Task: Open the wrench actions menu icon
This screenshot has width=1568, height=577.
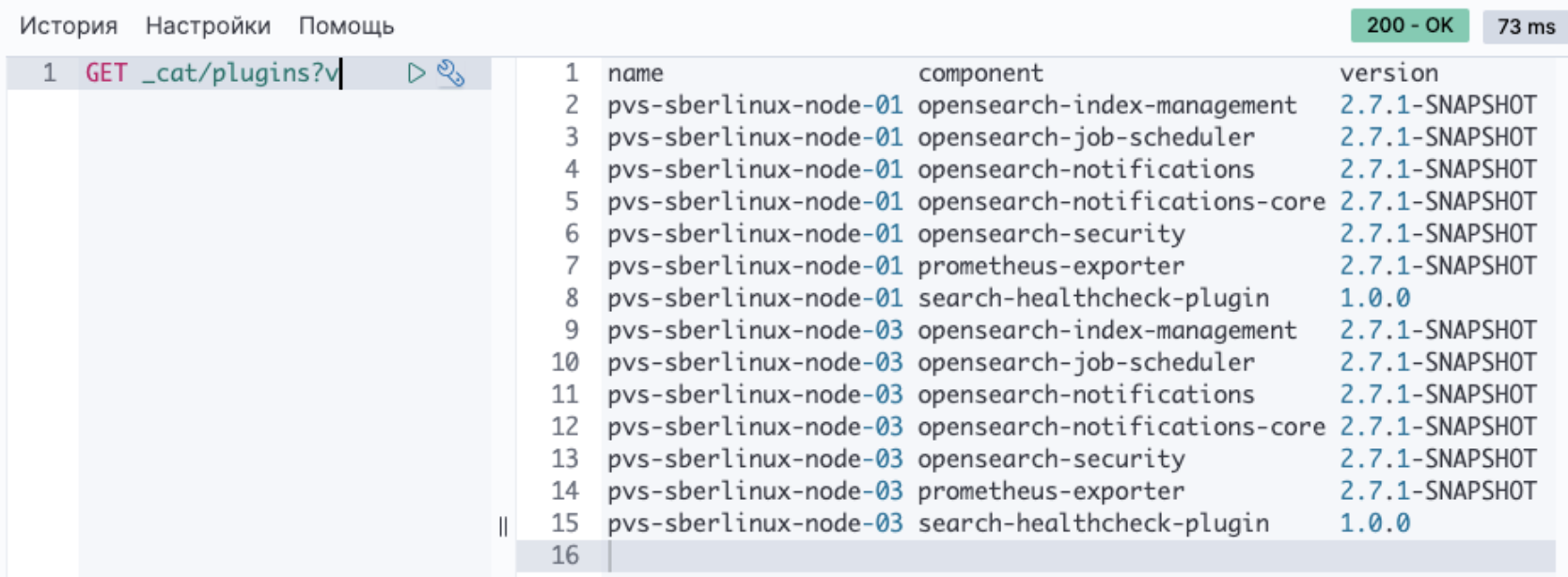Action: tap(451, 73)
